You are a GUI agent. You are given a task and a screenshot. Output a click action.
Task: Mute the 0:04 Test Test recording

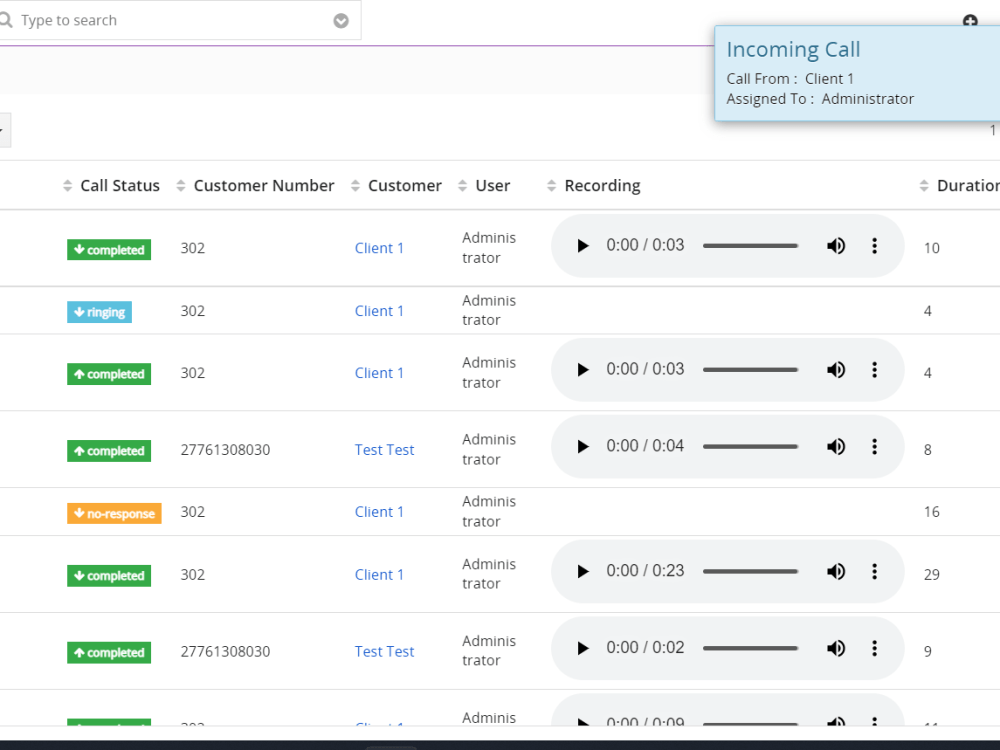(x=835, y=446)
